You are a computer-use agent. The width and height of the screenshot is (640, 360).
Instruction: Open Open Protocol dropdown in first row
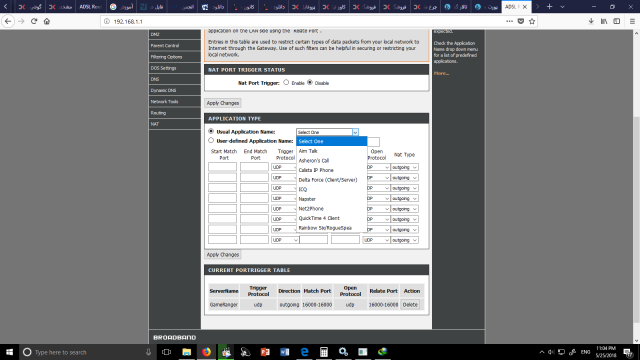[378, 167]
